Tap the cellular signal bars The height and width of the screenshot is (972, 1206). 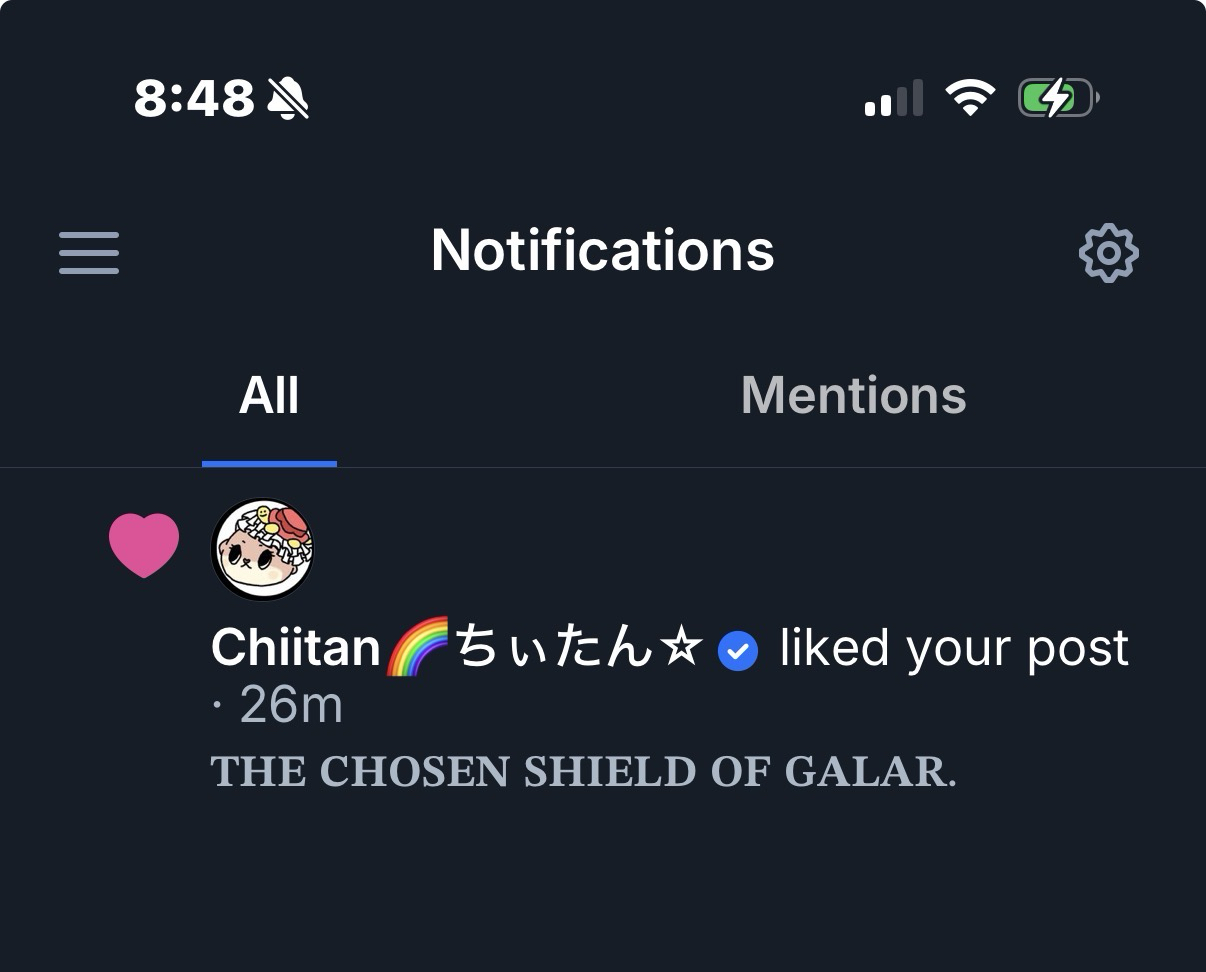pos(893,99)
